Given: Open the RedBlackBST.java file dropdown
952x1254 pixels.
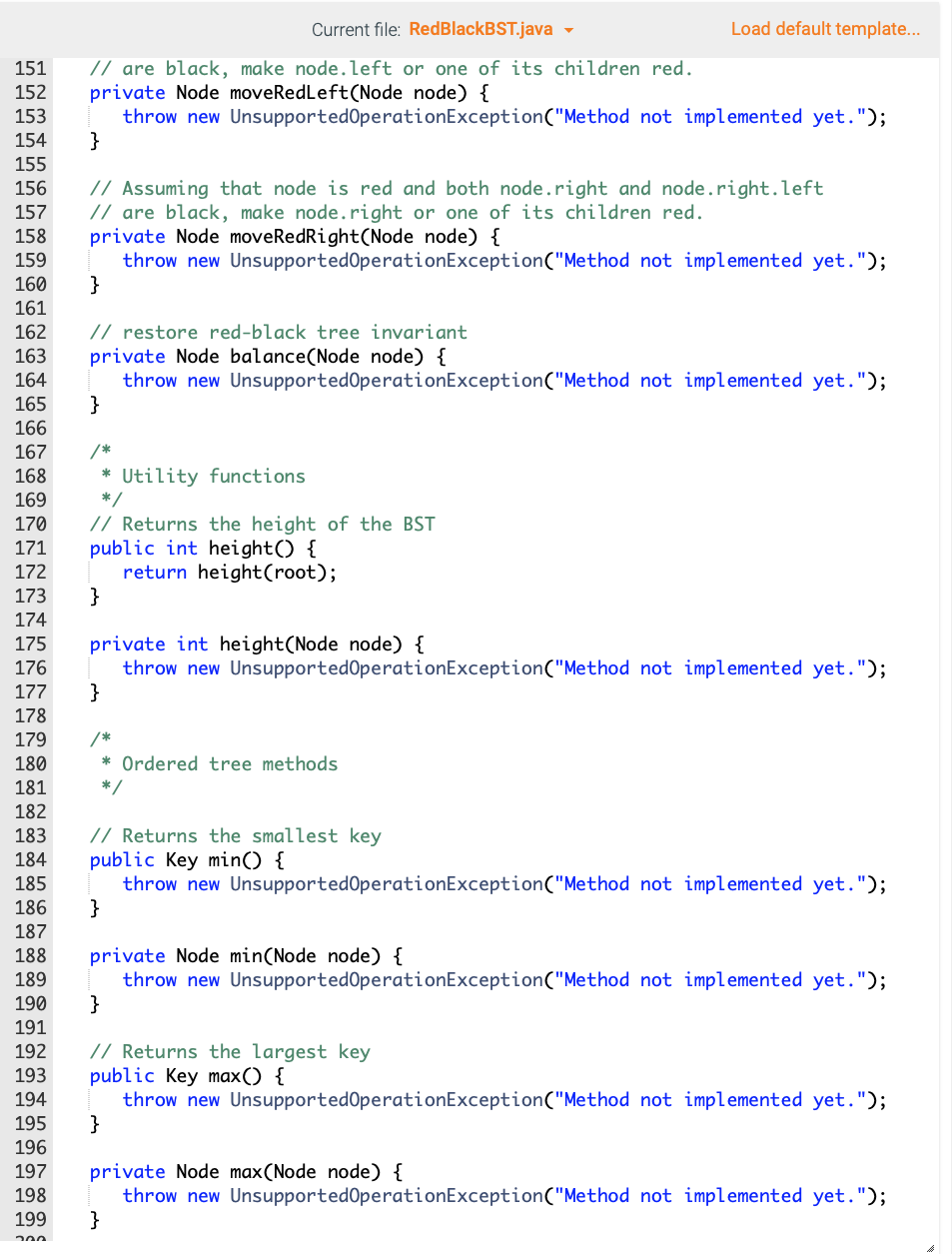Looking at the screenshot, I should [x=490, y=29].
